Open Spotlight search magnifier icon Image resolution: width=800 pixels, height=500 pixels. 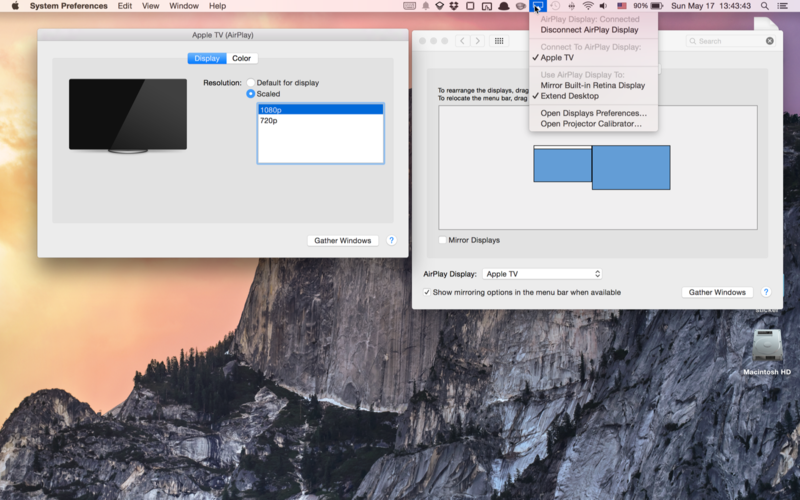point(764,6)
